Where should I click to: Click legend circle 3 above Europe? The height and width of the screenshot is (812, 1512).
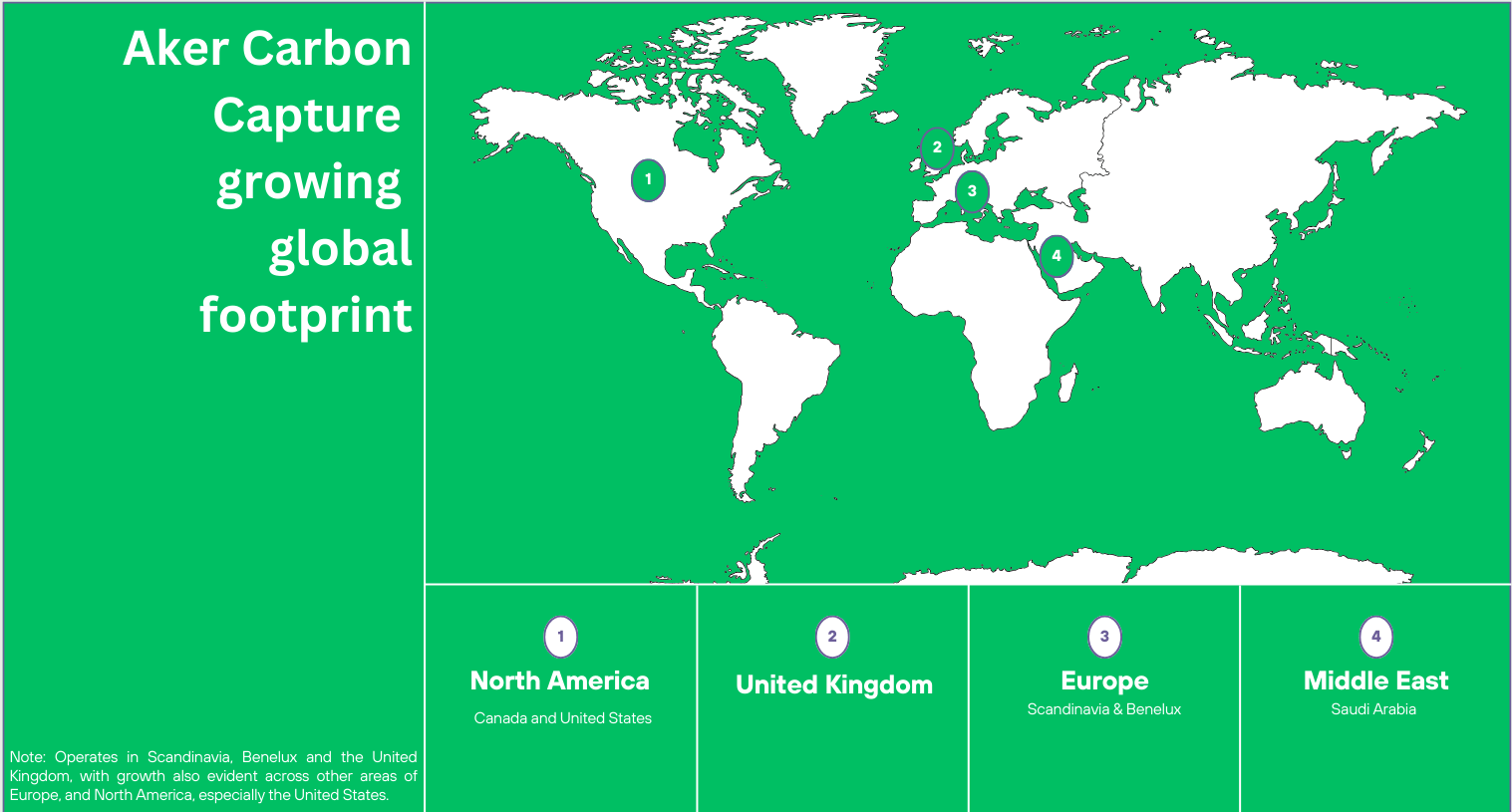point(1104,637)
